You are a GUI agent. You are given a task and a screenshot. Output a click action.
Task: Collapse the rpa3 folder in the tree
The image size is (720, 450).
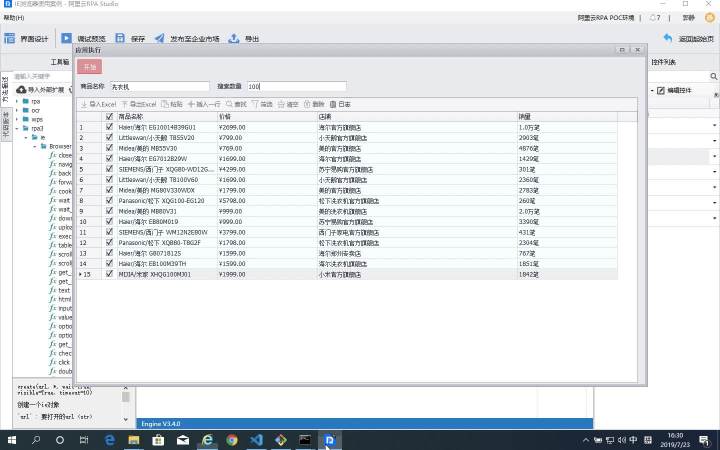tap(17, 128)
